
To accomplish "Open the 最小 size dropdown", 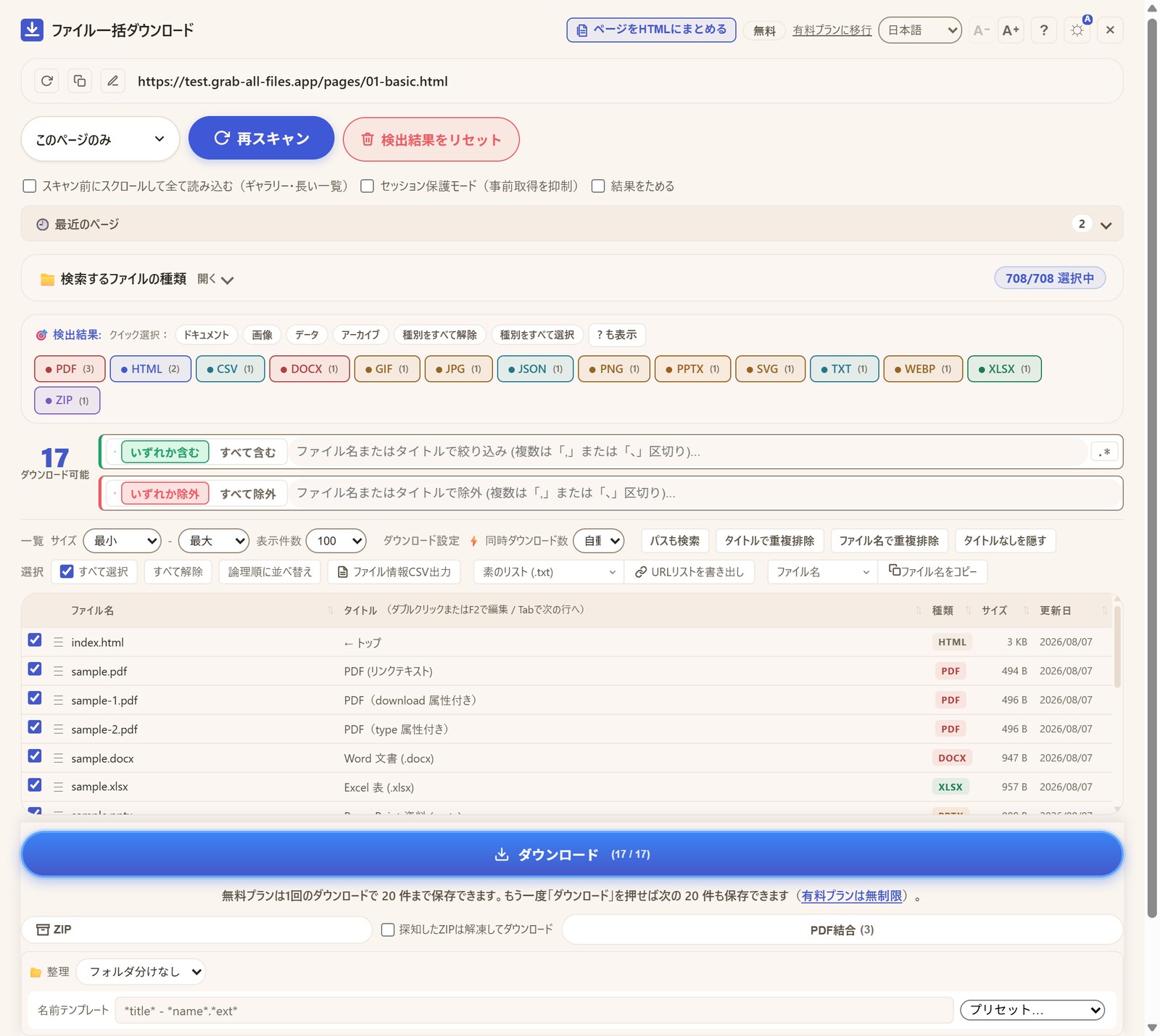I will tap(122, 541).
